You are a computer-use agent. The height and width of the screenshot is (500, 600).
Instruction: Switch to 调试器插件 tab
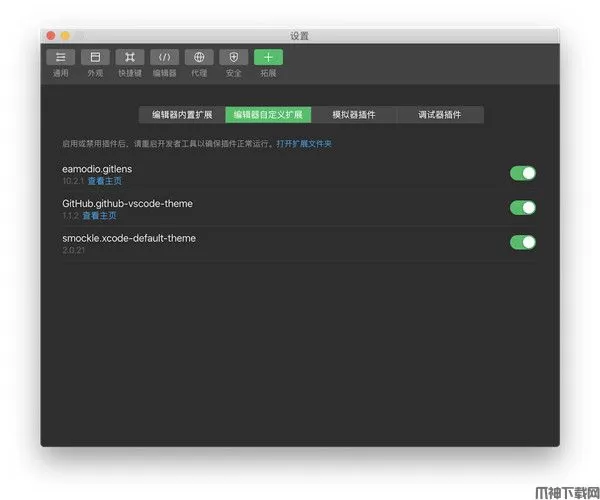pos(440,115)
